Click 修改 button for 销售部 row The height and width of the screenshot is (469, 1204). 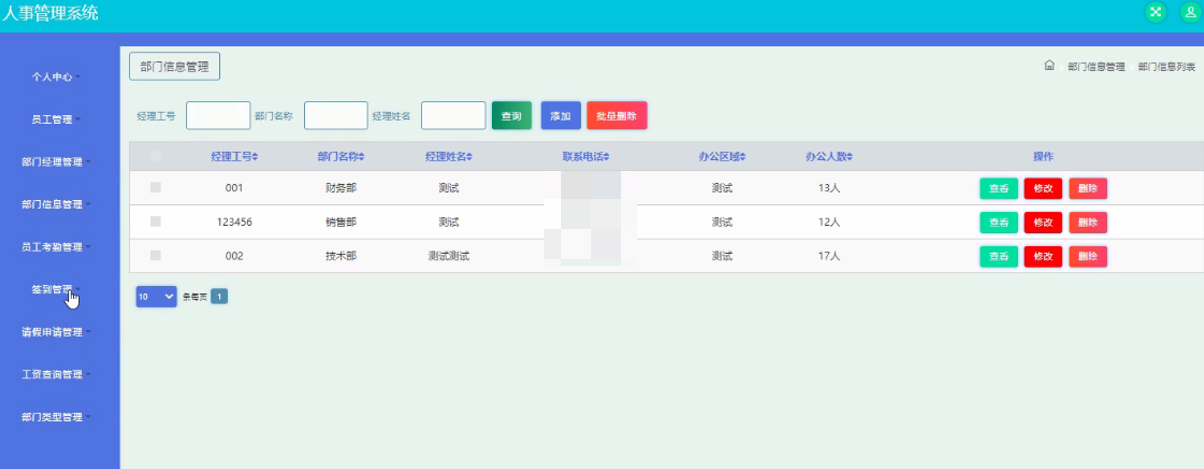coord(1043,222)
